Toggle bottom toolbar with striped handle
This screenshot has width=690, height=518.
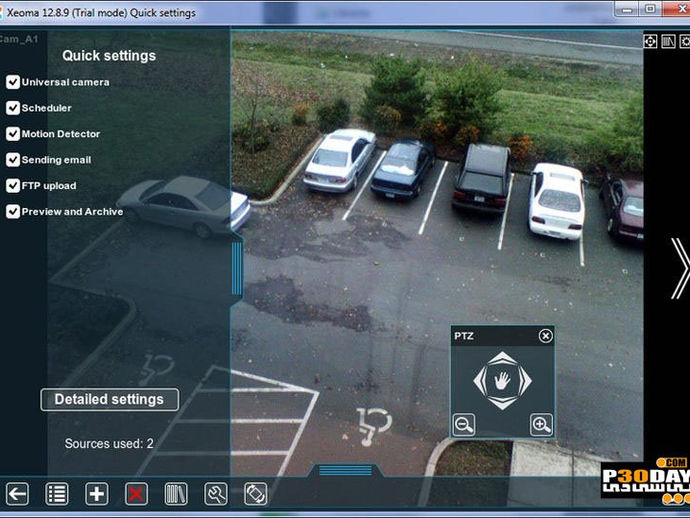click(x=345, y=470)
